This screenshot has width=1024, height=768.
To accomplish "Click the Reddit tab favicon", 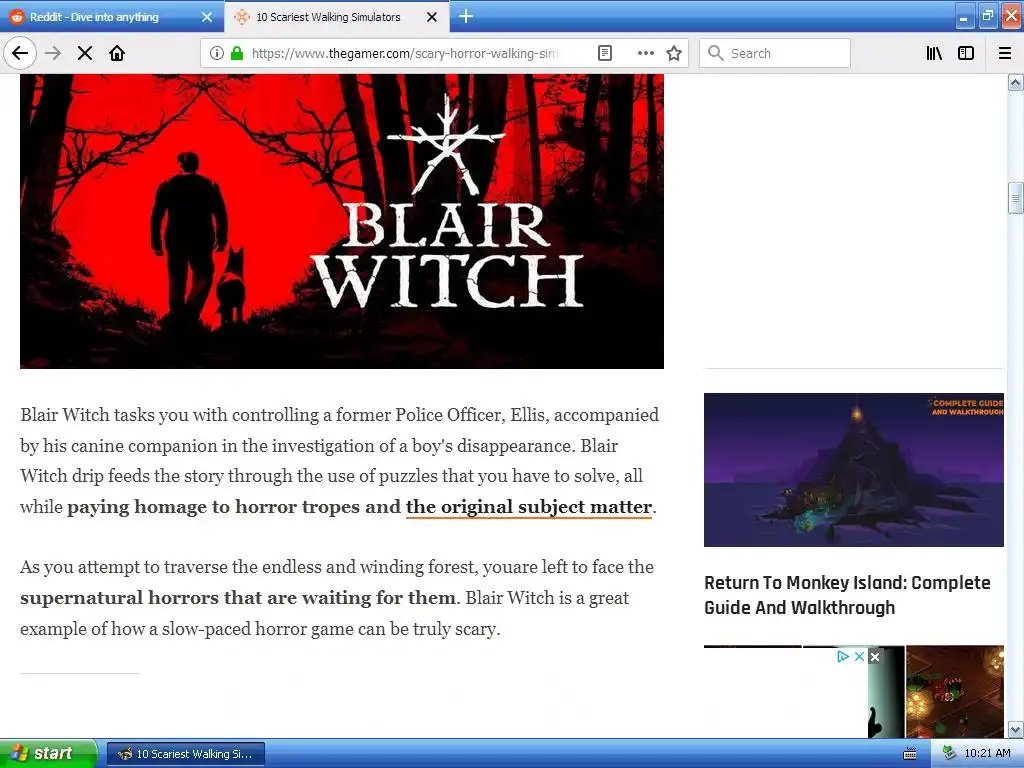I will (16, 17).
